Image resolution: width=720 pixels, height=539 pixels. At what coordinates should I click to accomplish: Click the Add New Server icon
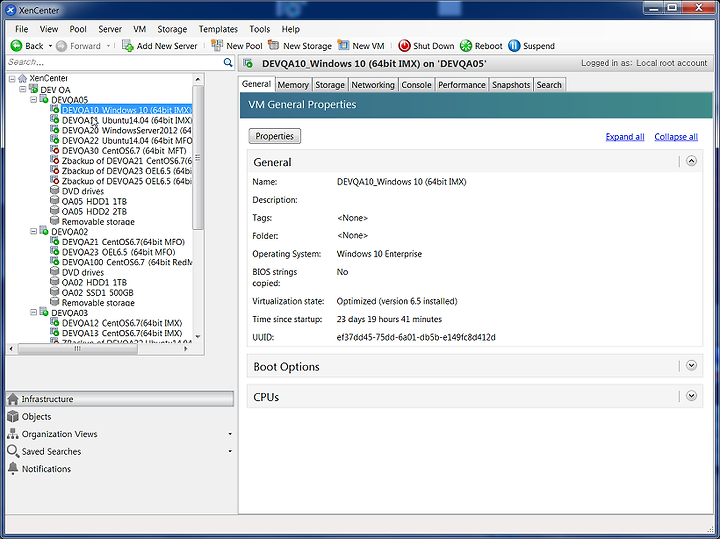point(128,45)
